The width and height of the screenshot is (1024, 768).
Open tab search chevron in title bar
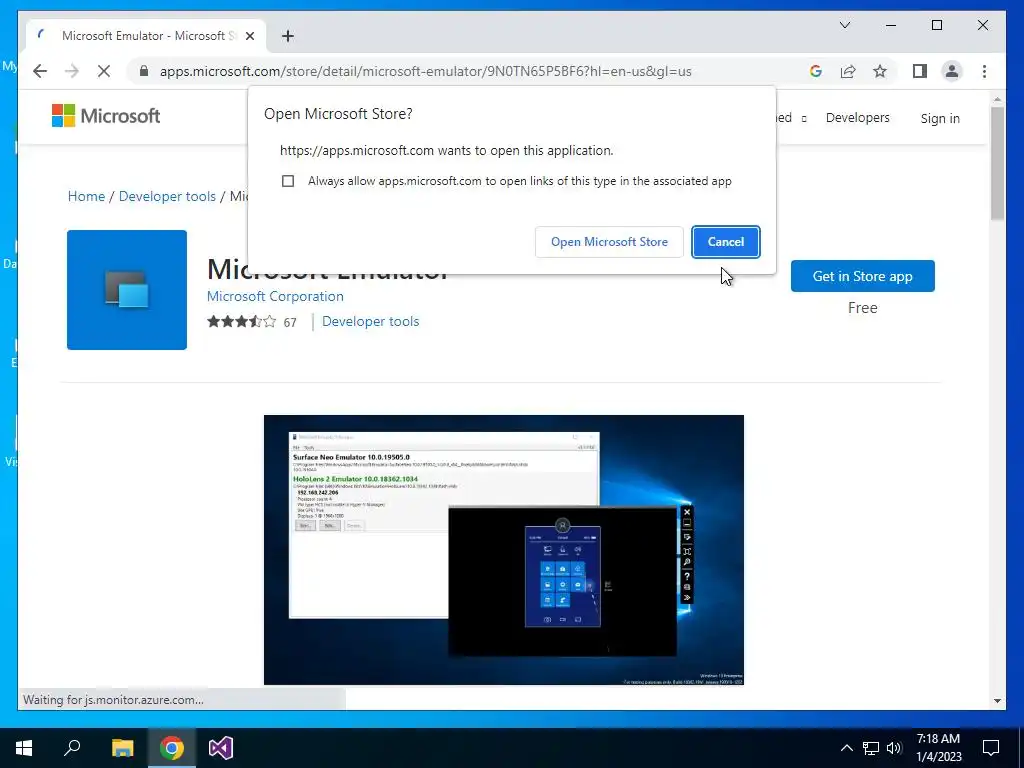[x=845, y=25]
